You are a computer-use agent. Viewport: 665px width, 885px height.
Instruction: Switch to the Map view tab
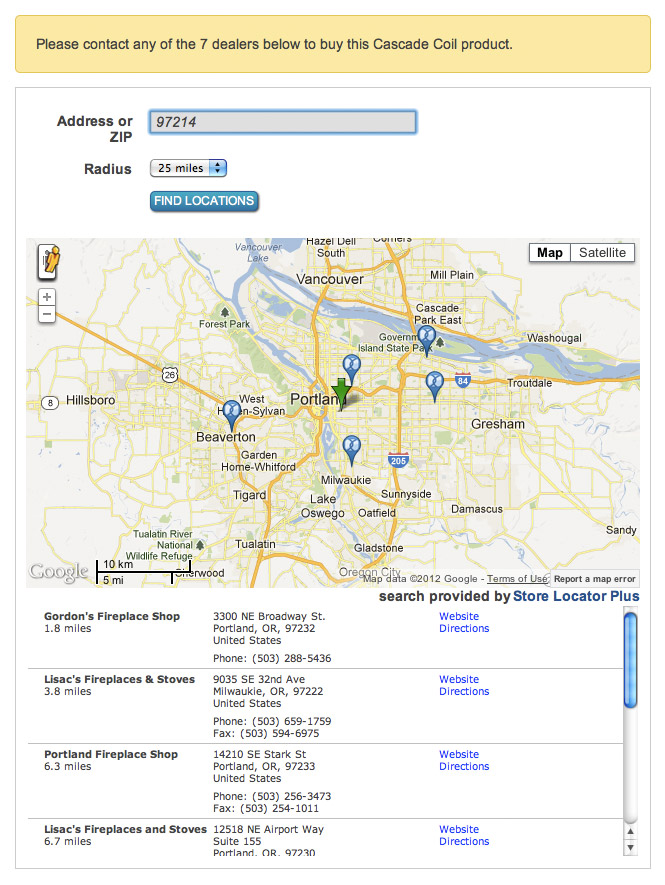(x=550, y=252)
